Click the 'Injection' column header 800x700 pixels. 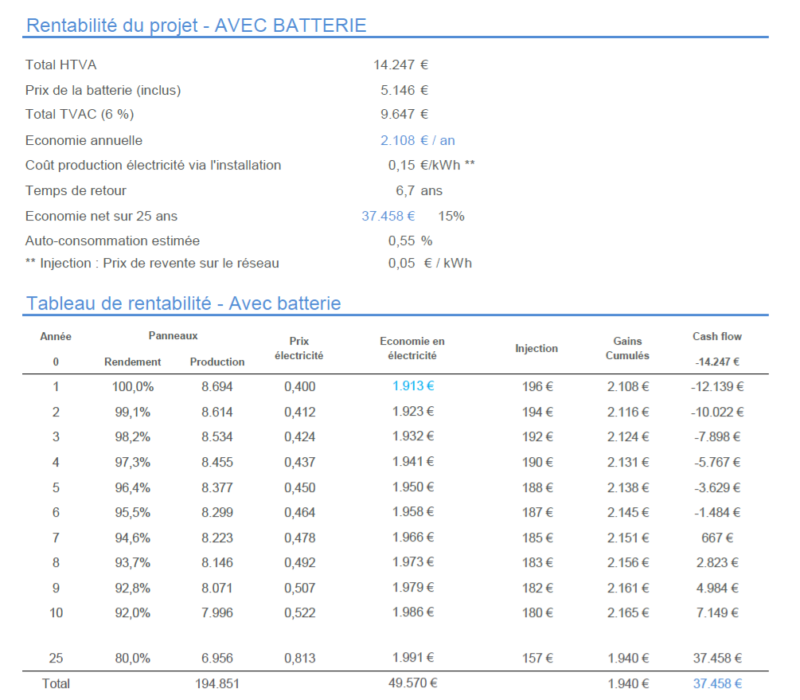(x=536, y=348)
